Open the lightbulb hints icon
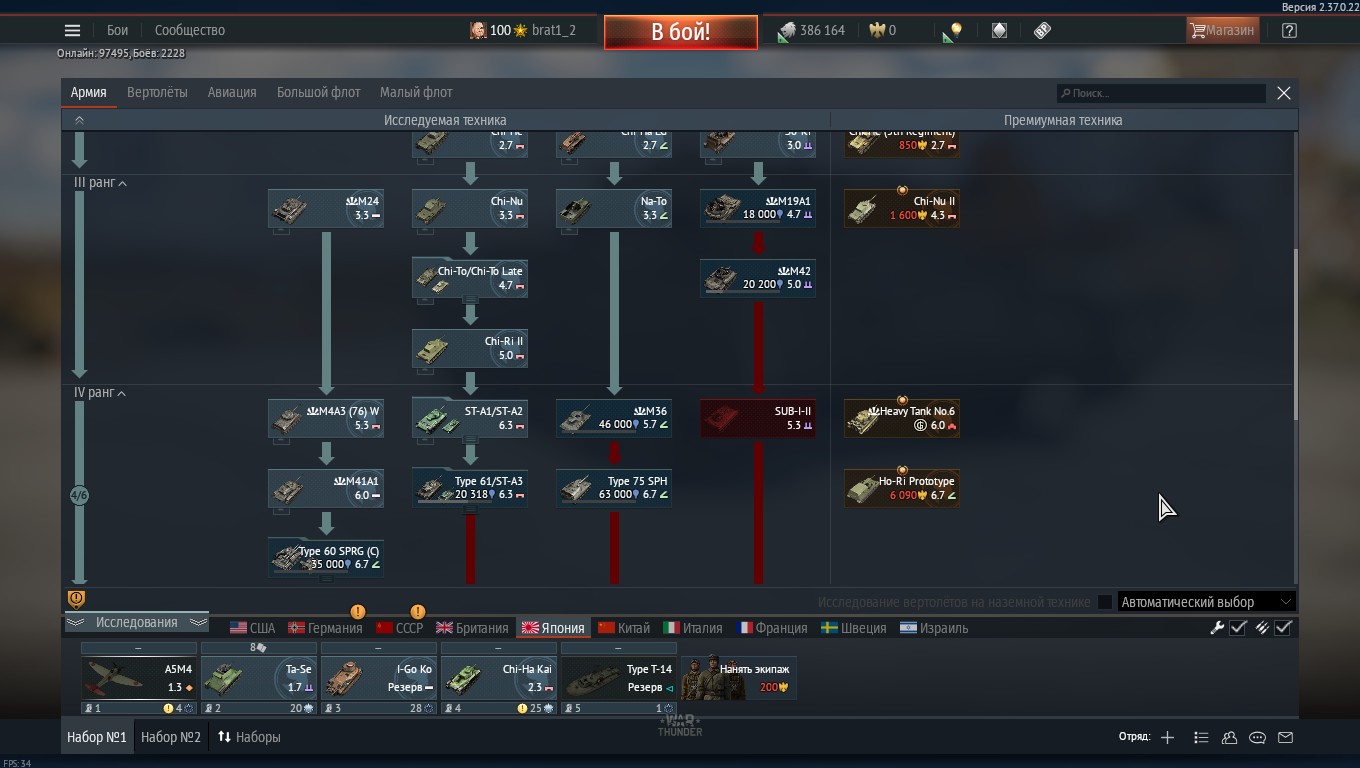 (953, 31)
